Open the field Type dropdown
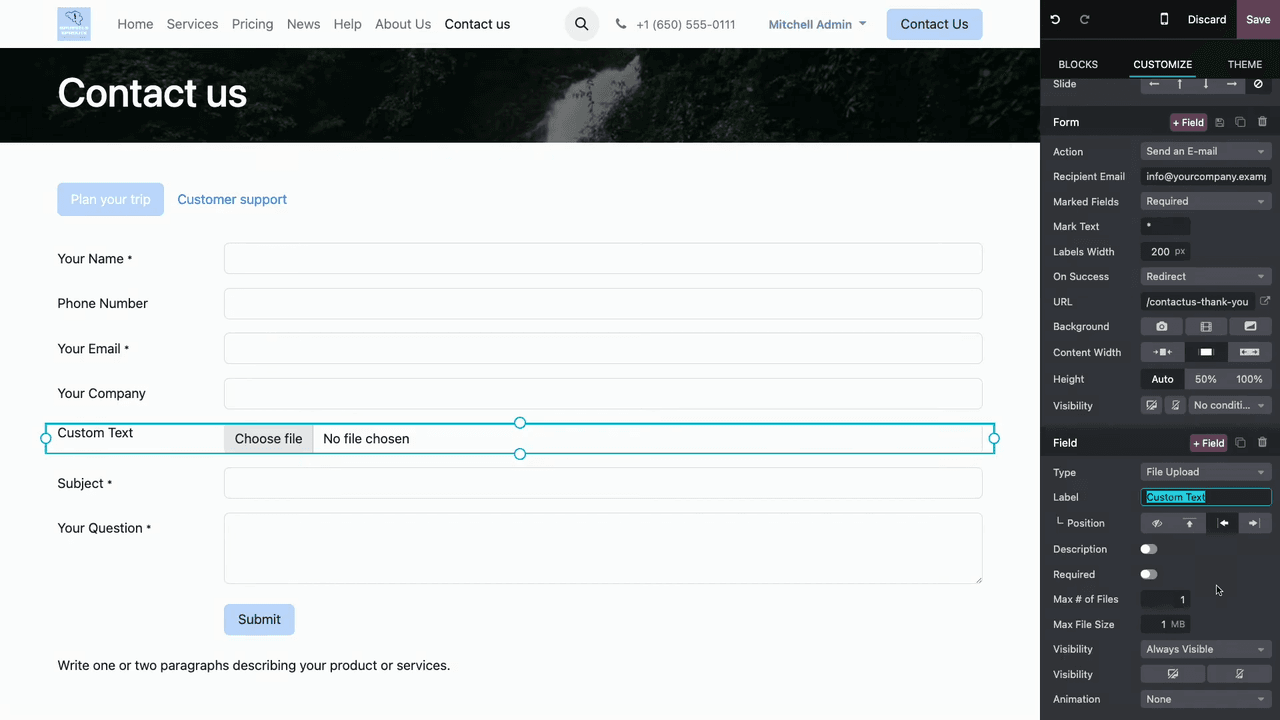 tap(1206, 472)
